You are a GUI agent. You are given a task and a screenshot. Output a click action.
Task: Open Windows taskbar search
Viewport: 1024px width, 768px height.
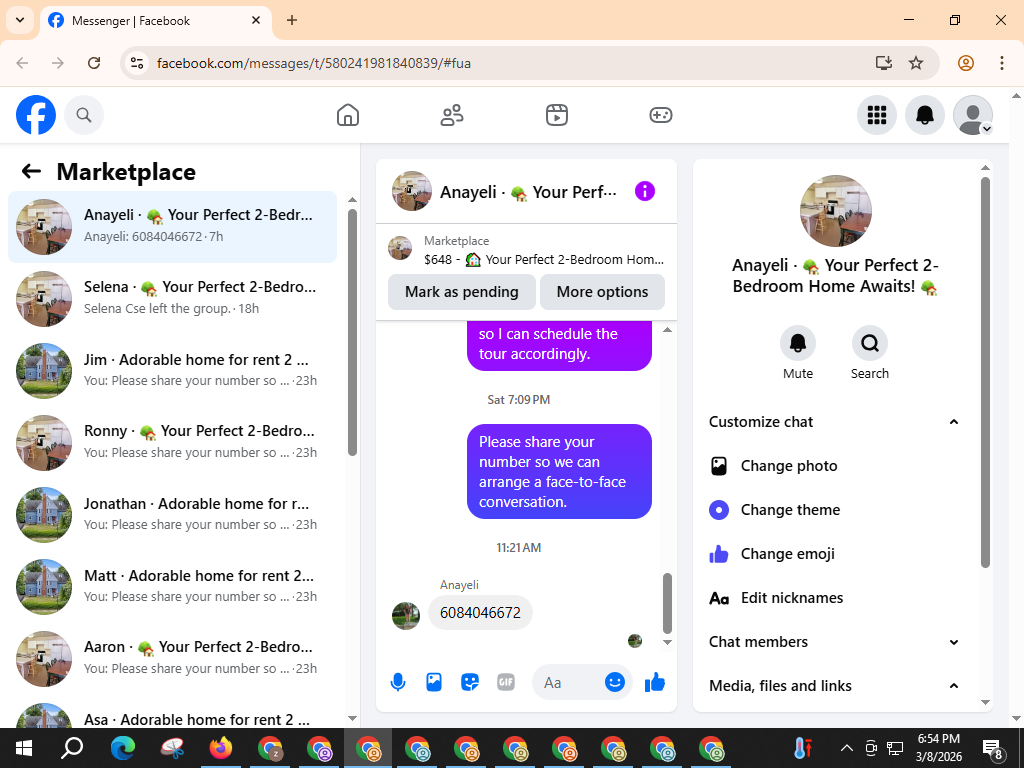click(x=72, y=748)
